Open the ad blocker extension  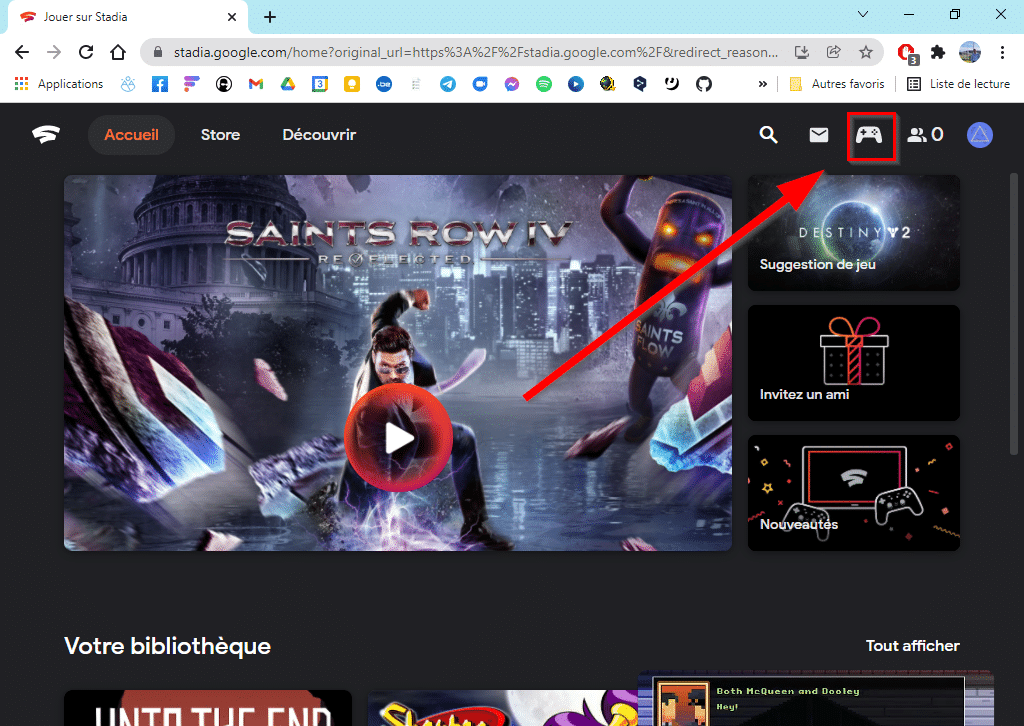(907, 53)
